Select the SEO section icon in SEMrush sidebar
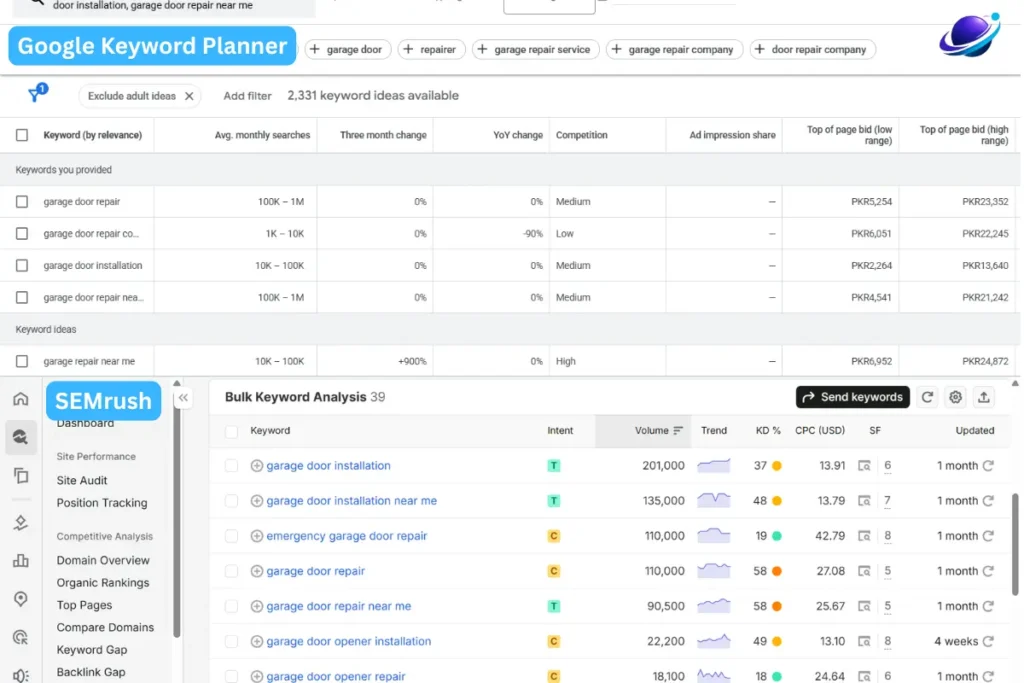This screenshot has height=683, width=1024. [21, 437]
